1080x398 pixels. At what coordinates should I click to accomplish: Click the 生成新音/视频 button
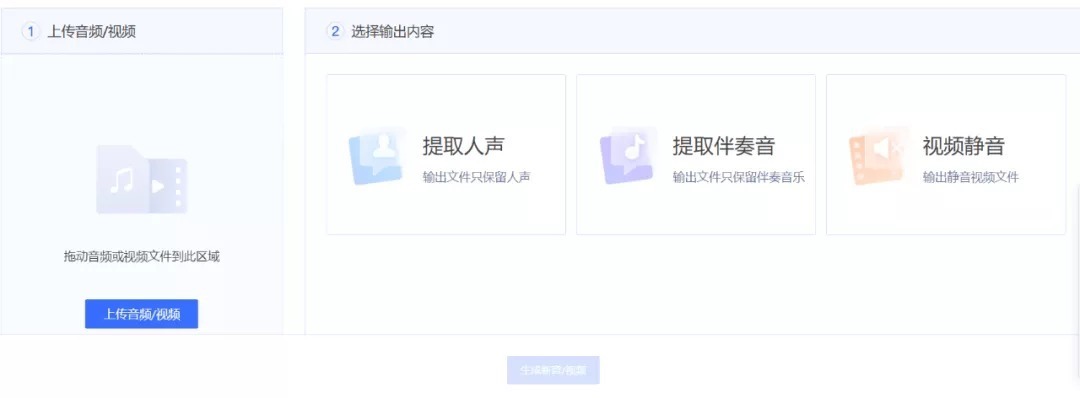click(553, 370)
